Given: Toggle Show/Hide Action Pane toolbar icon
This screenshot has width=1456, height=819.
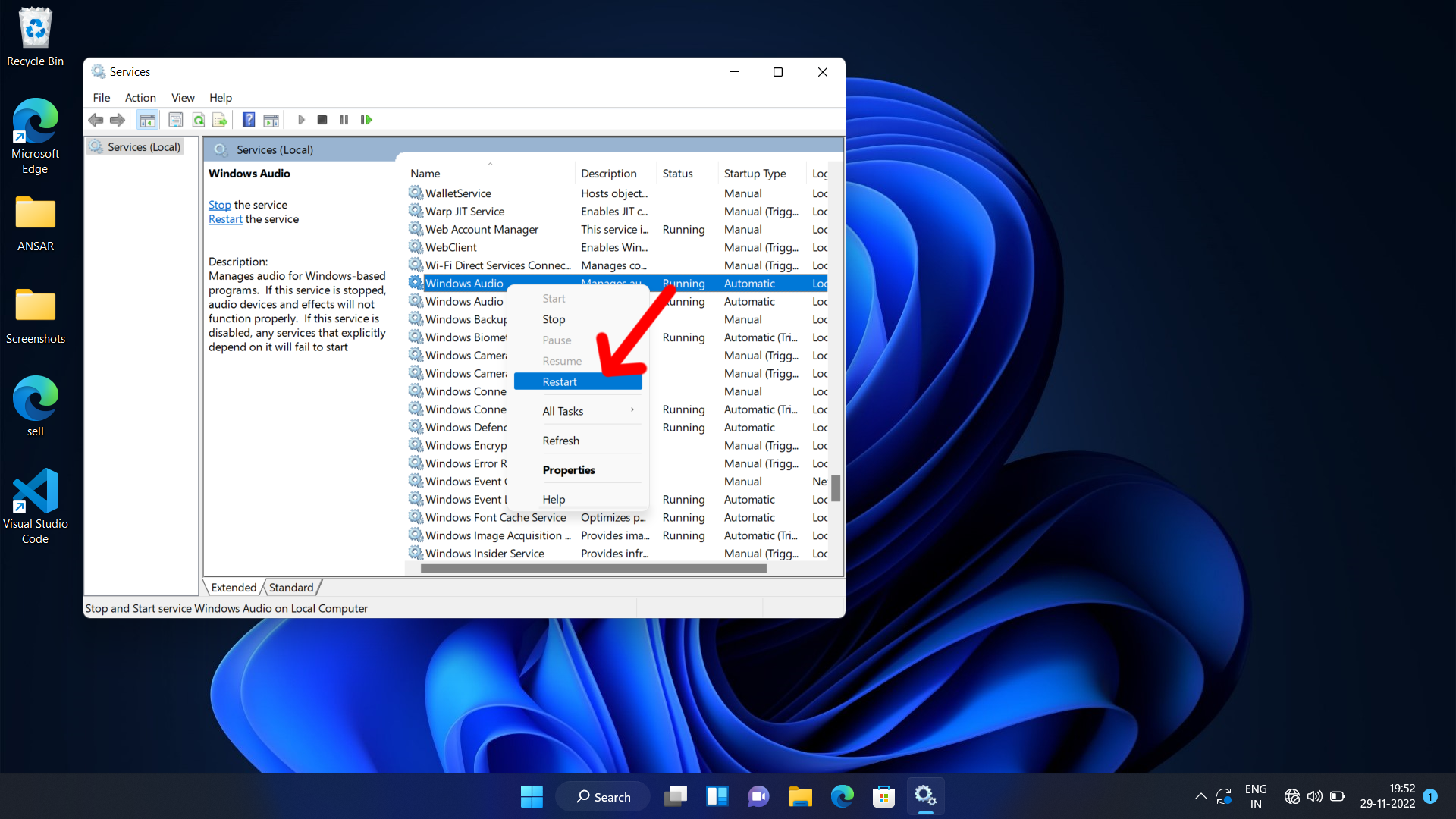Looking at the screenshot, I should pos(271,120).
